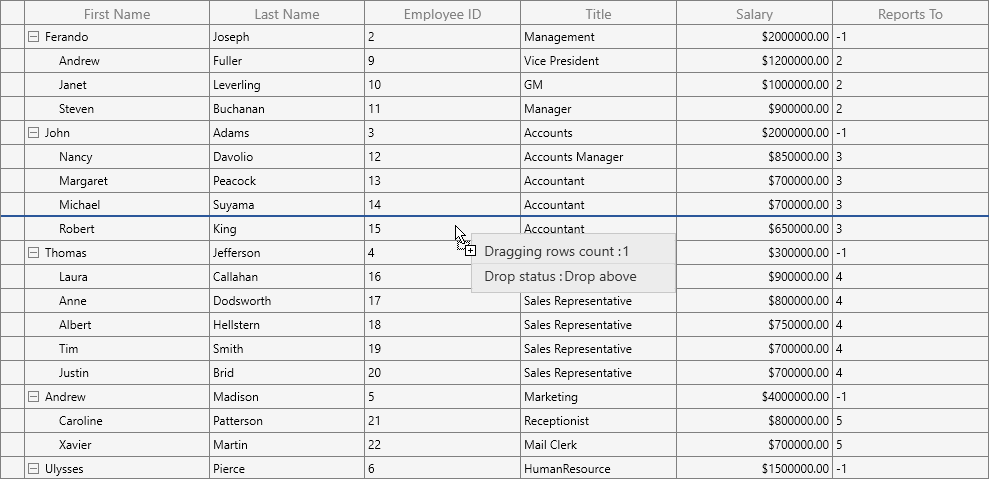Click the $1500000.00 salary cell
Screen dimensions: 989x479
pos(754,468)
